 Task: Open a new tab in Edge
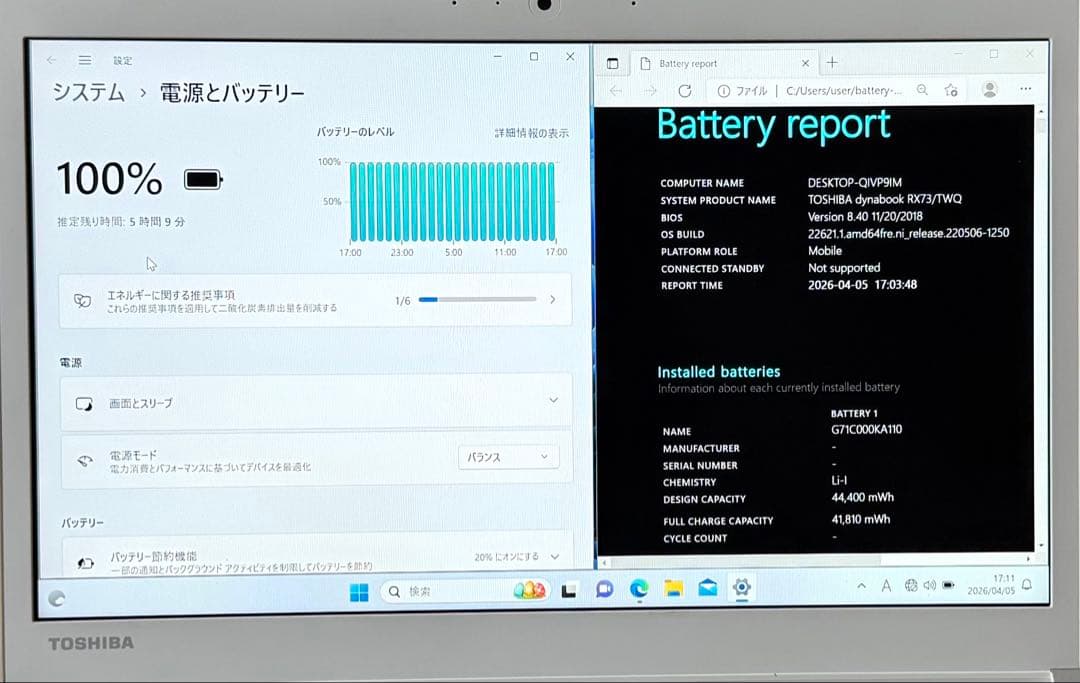(x=832, y=63)
